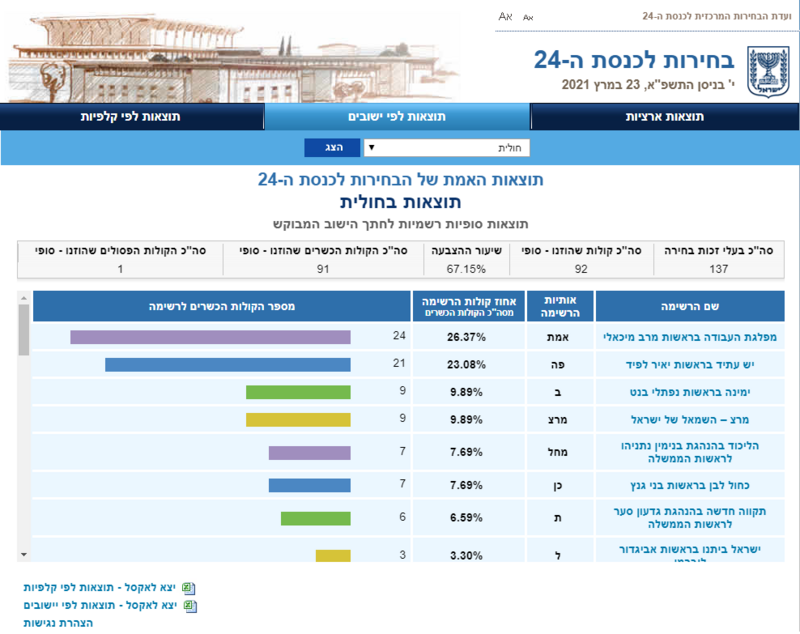Click the purple bar in the ליכוד row

click(x=310, y=453)
